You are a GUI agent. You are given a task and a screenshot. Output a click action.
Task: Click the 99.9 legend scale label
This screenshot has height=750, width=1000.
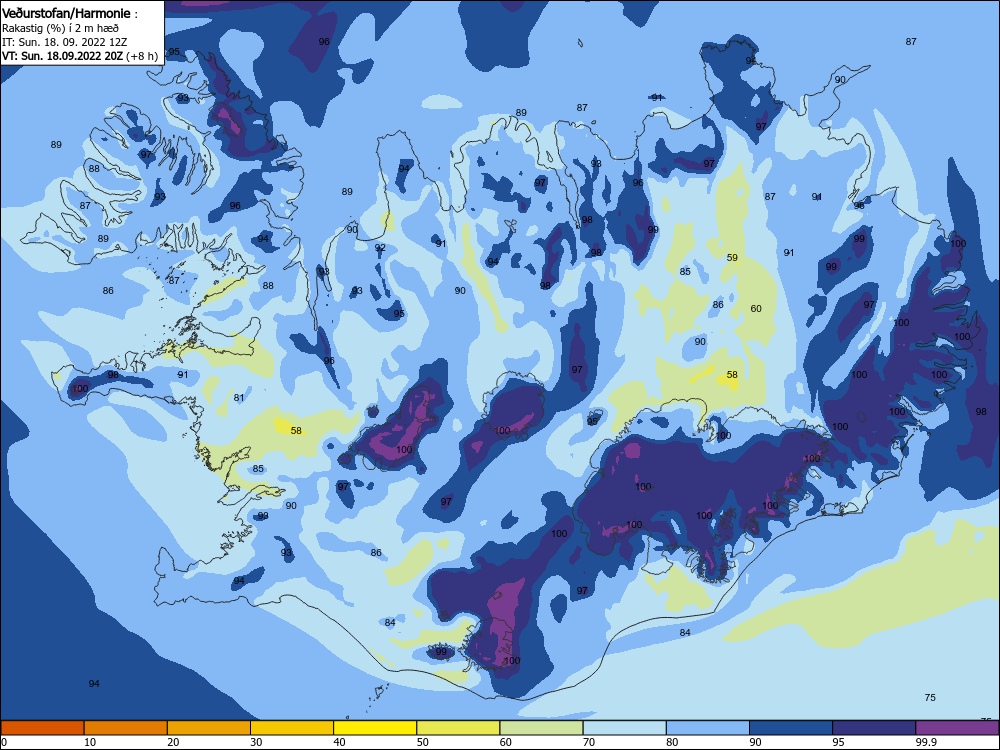tap(926, 742)
